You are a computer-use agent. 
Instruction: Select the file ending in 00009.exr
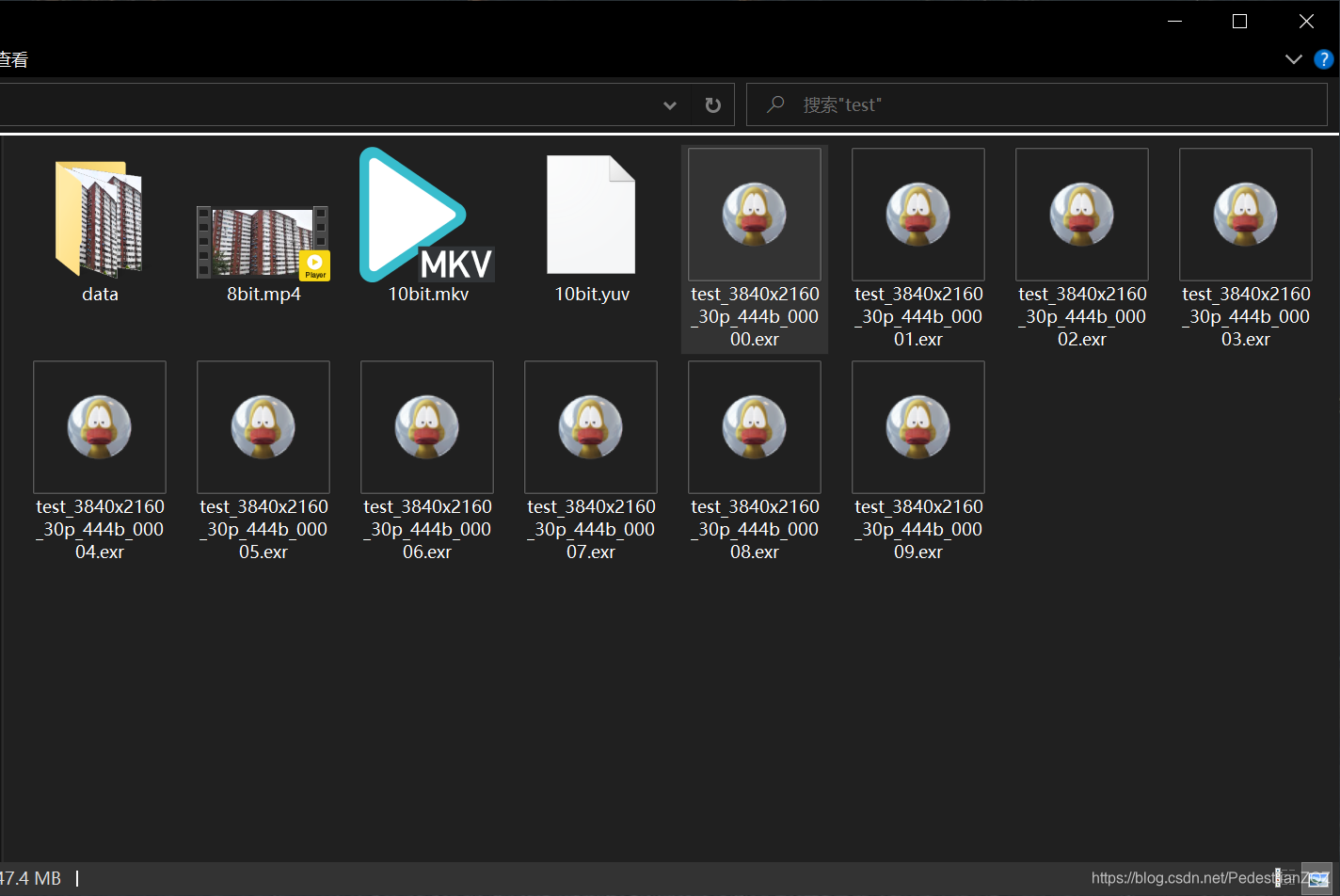click(x=917, y=428)
